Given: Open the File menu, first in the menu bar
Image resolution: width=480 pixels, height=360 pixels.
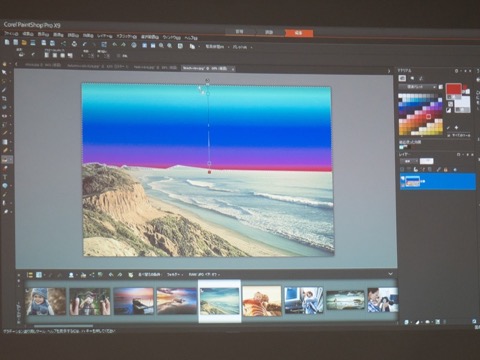Looking at the screenshot, I should [11, 34].
